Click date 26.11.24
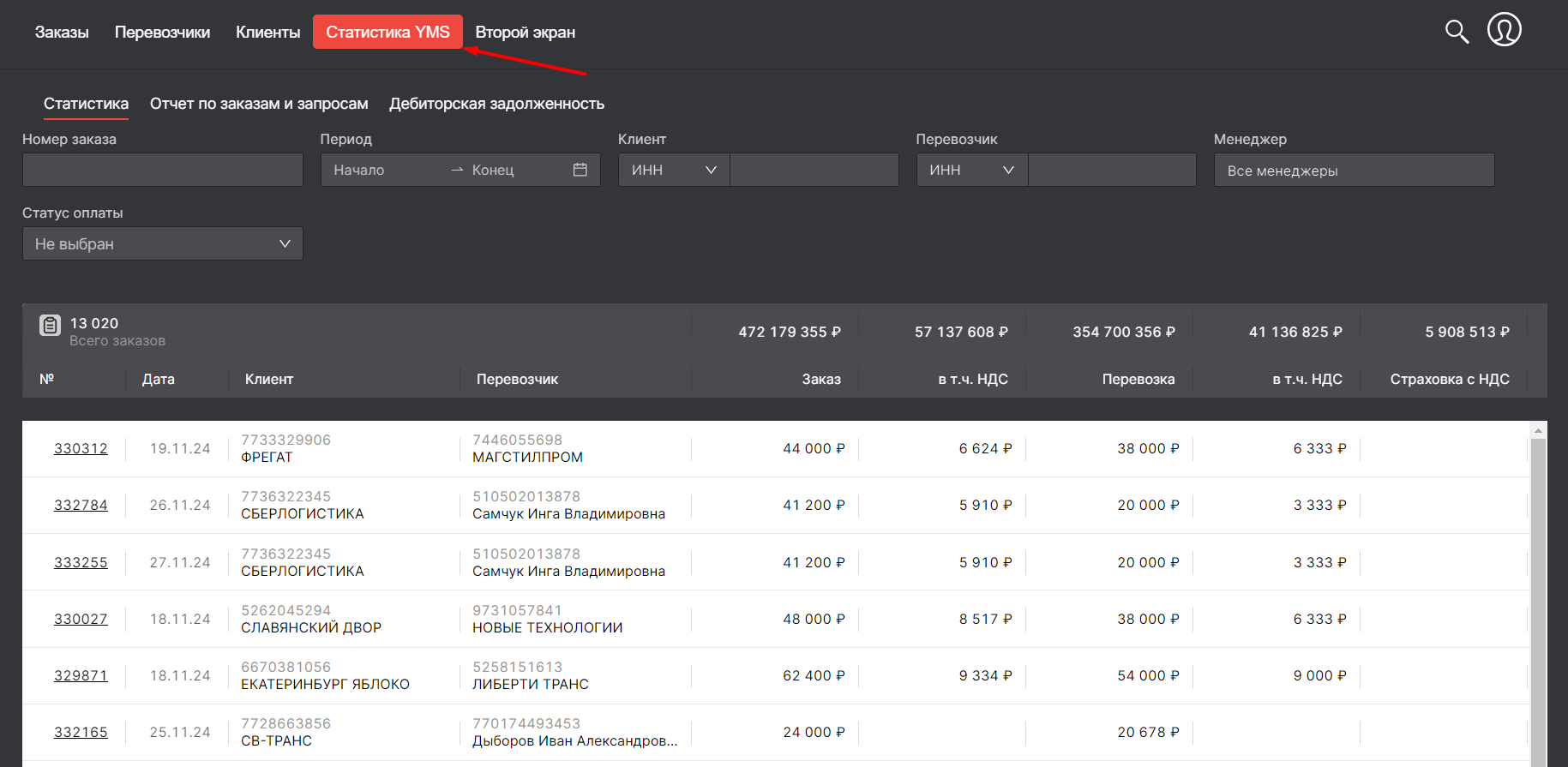The width and height of the screenshot is (1568, 767). click(x=180, y=505)
